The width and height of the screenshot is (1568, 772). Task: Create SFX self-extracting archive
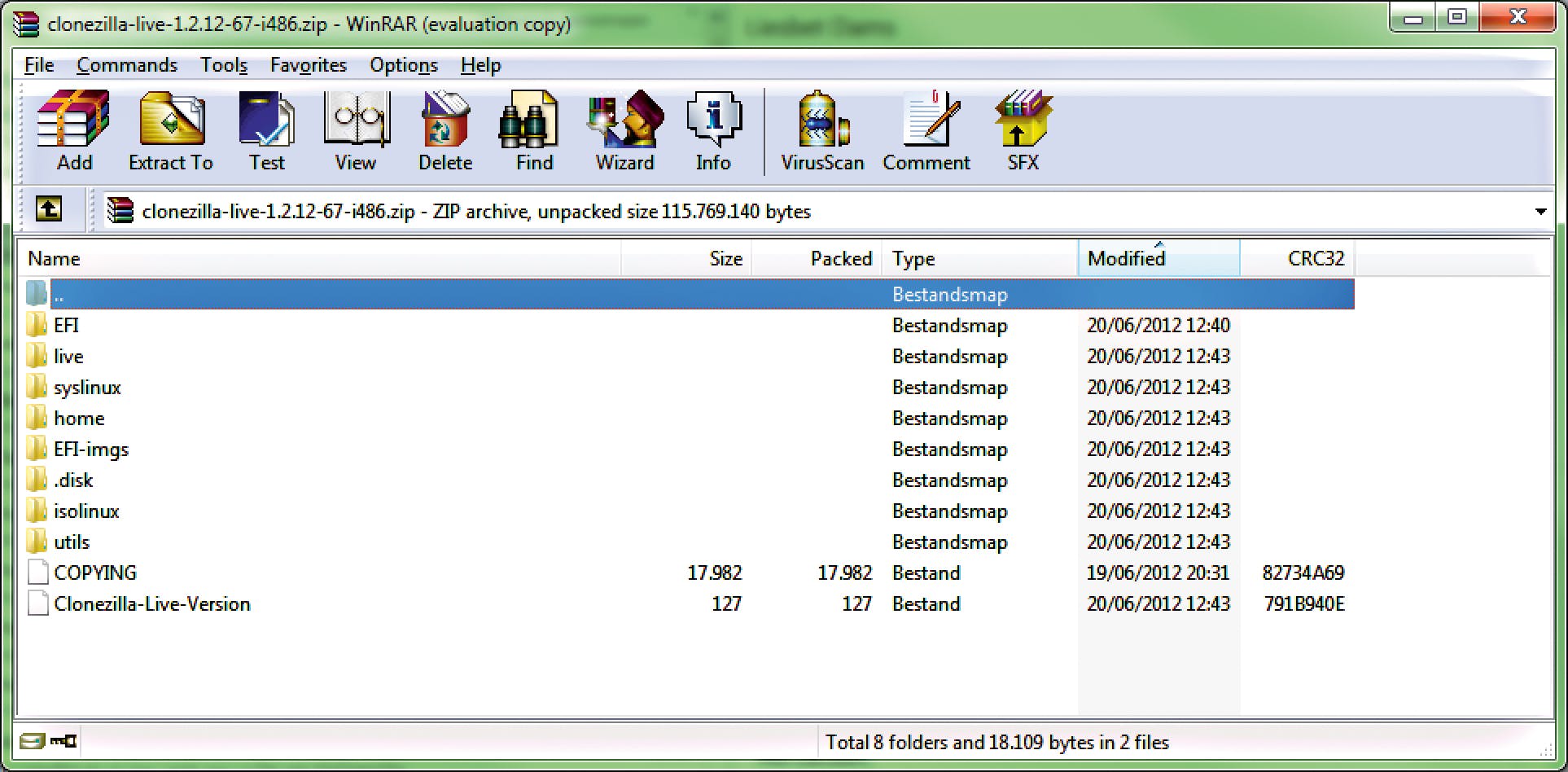[x=1023, y=130]
